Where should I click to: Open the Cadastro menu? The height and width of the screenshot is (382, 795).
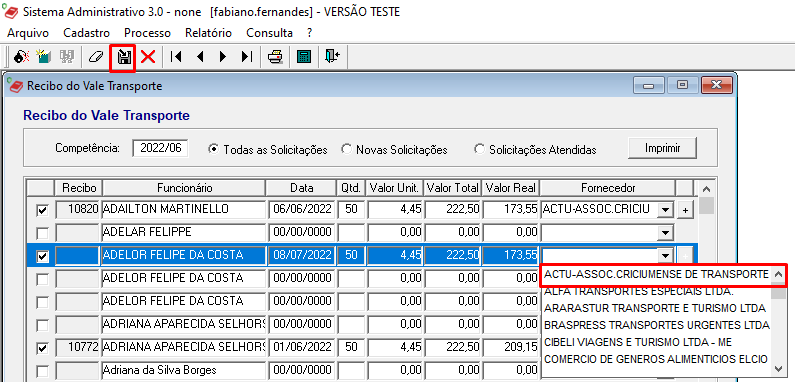tap(87, 33)
